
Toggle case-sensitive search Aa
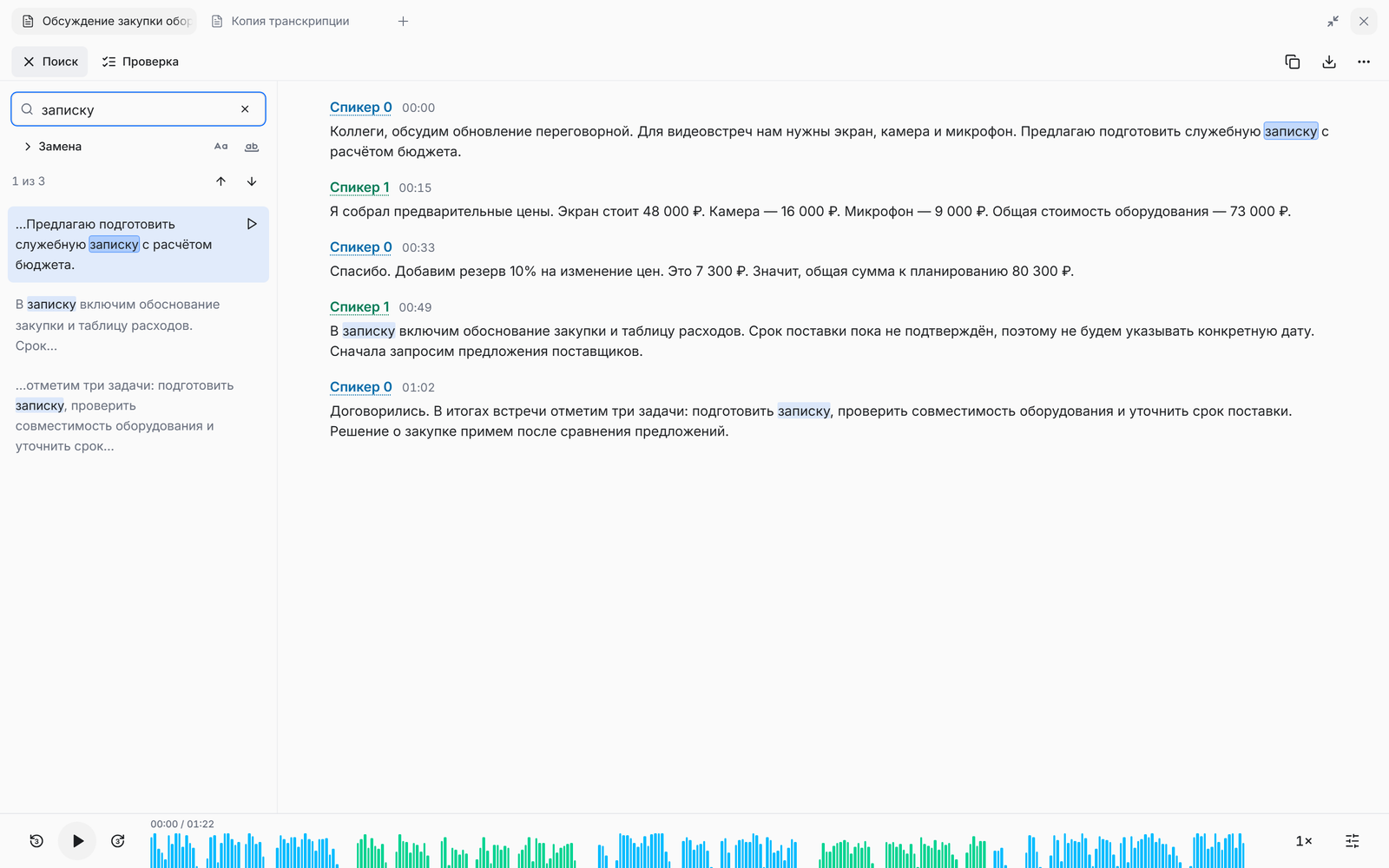click(221, 147)
